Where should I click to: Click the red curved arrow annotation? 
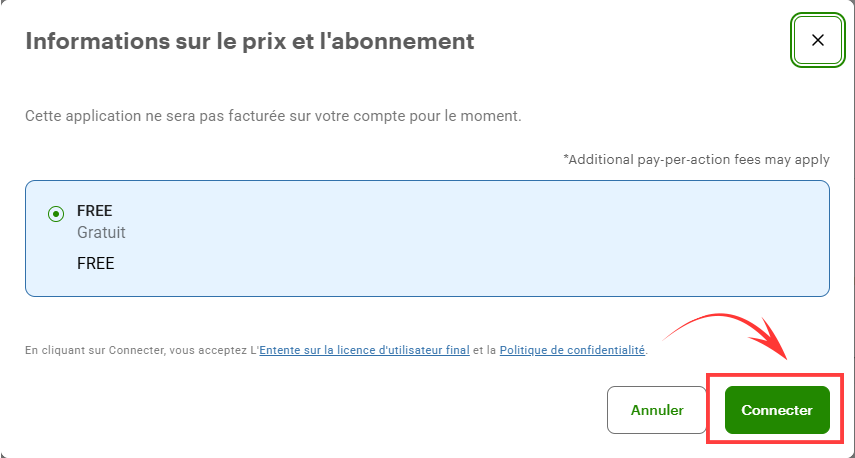tap(720, 320)
